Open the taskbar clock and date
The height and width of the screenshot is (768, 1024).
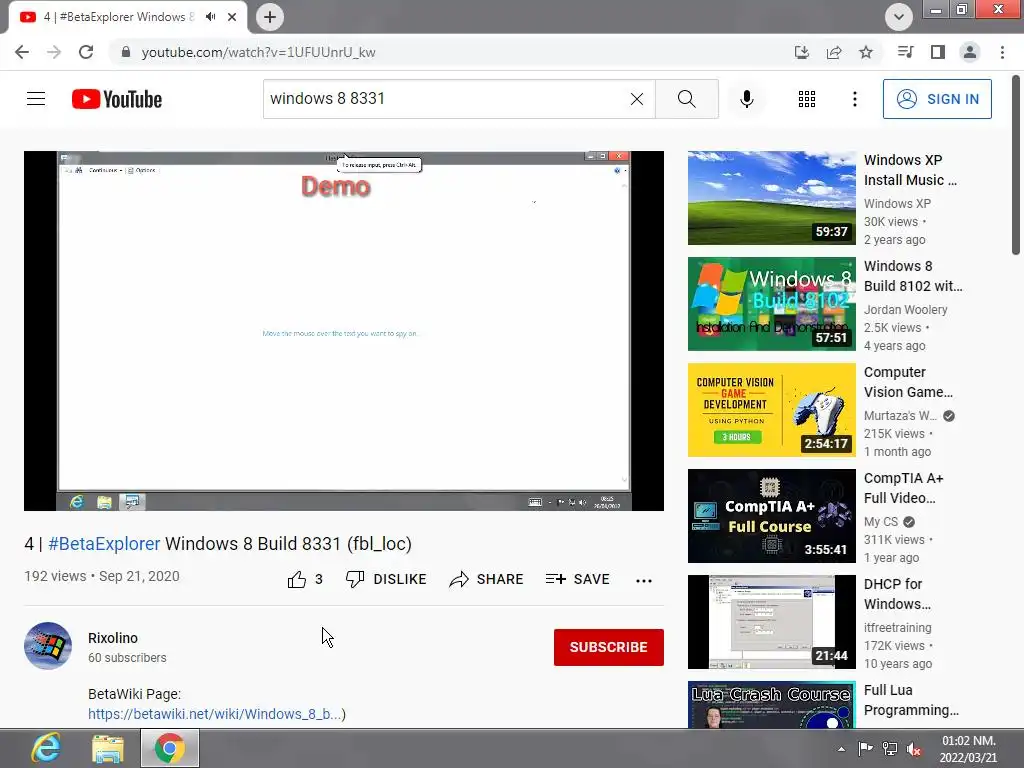[x=968, y=749]
